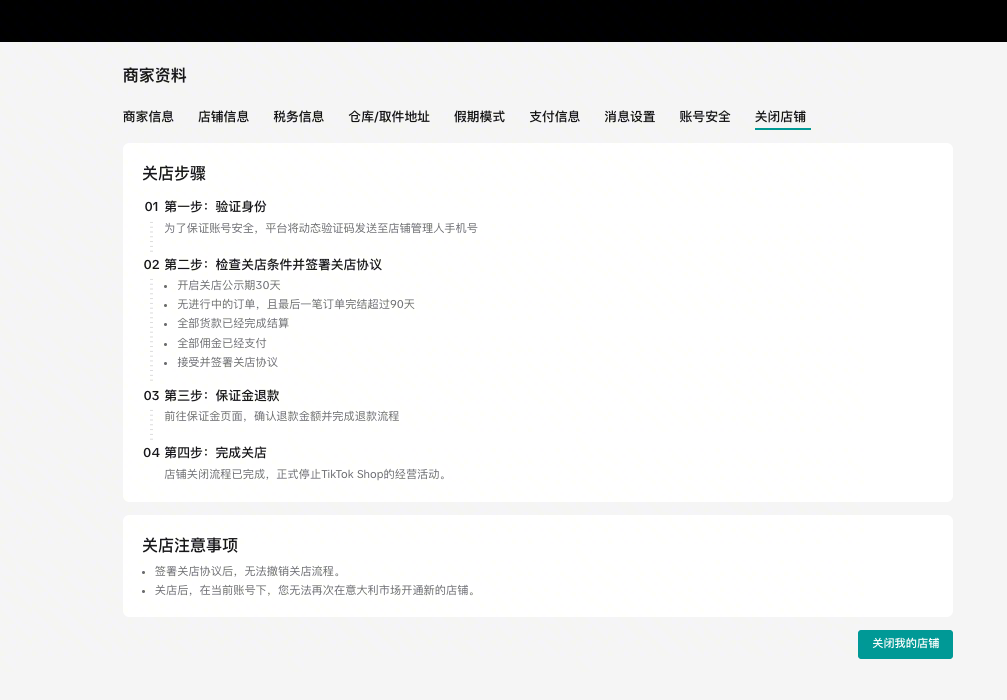1007x700 pixels.
Task: Click the 关店步骤 section heading
Action: pyautogui.click(x=174, y=173)
